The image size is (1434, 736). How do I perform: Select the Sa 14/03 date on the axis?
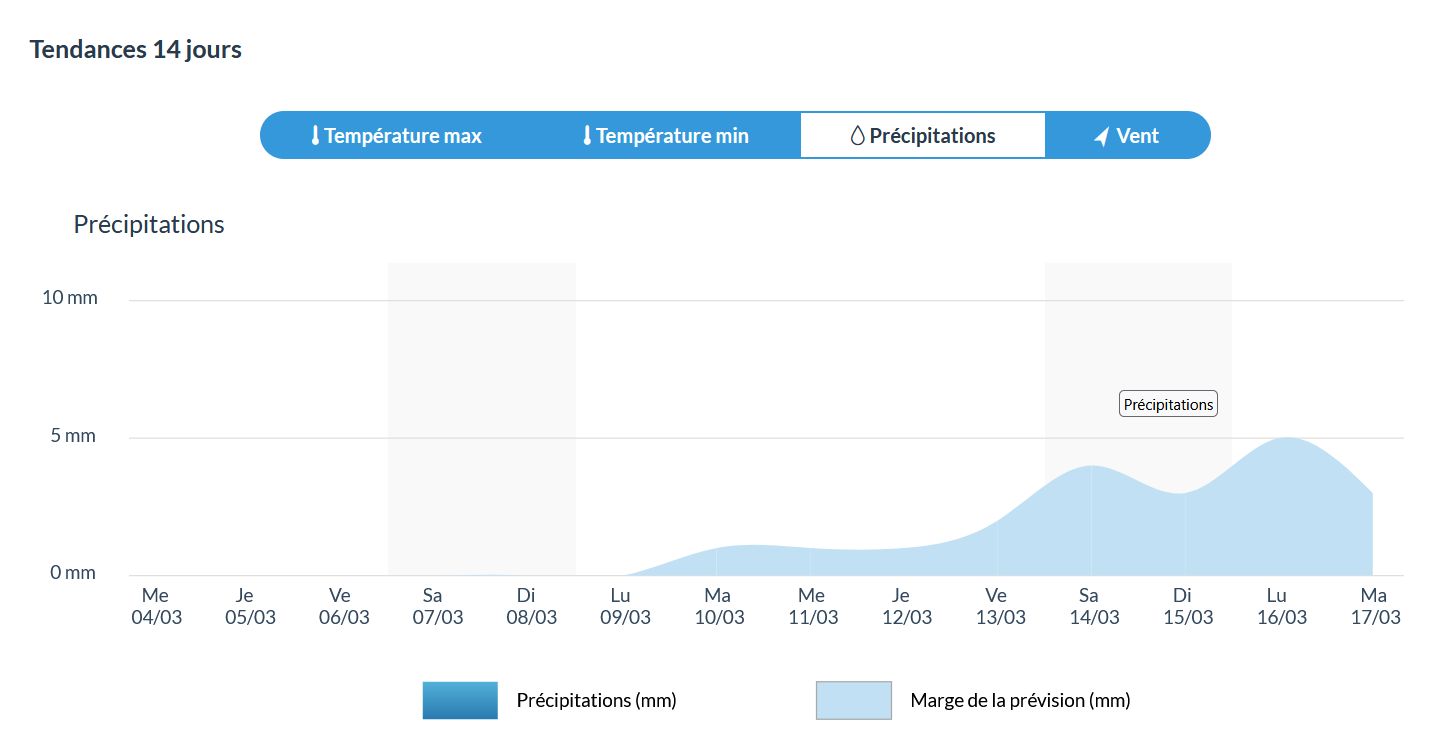pyautogui.click(x=1093, y=607)
